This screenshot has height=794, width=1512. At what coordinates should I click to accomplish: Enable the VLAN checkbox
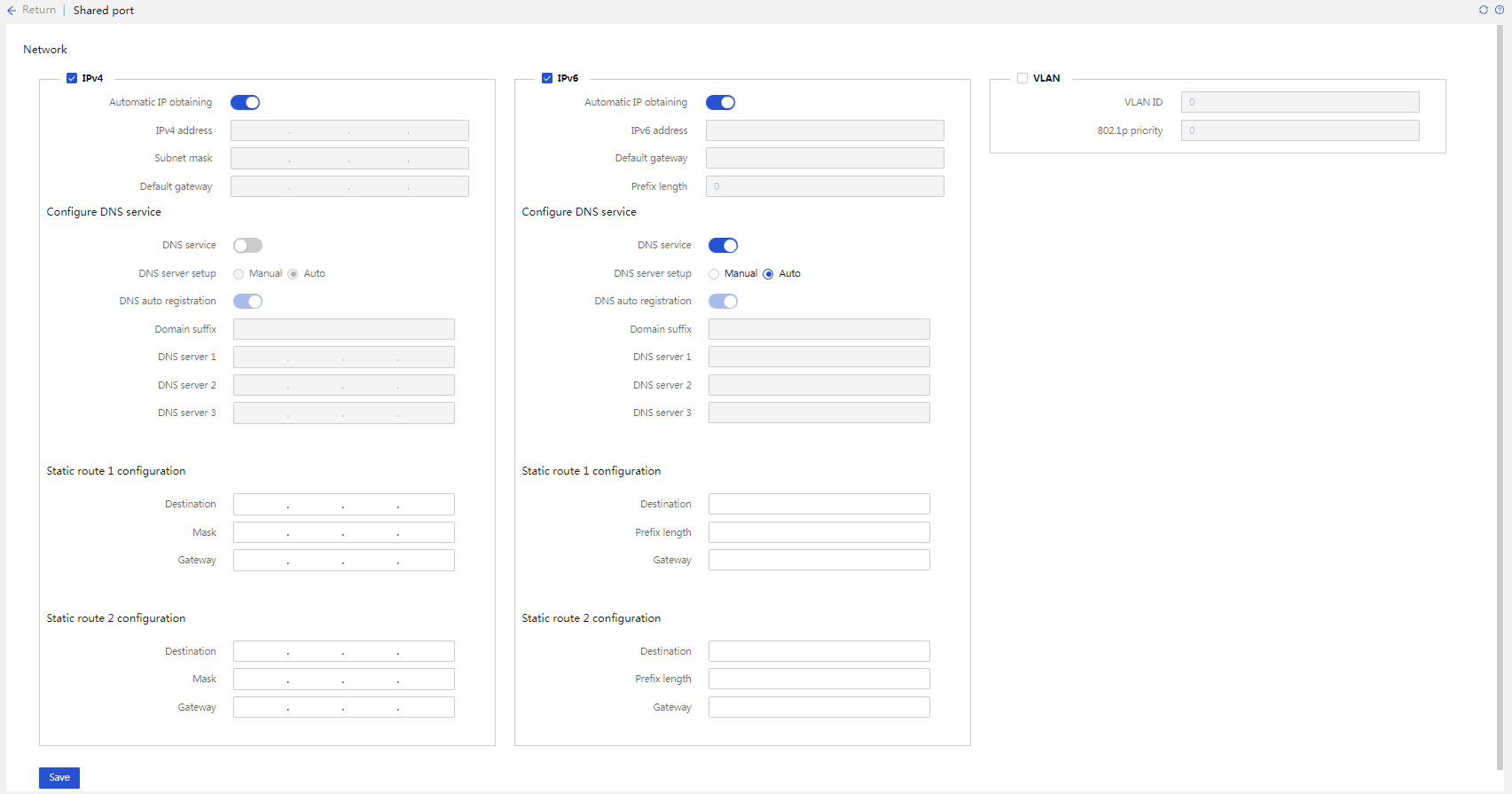coord(1022,78)
